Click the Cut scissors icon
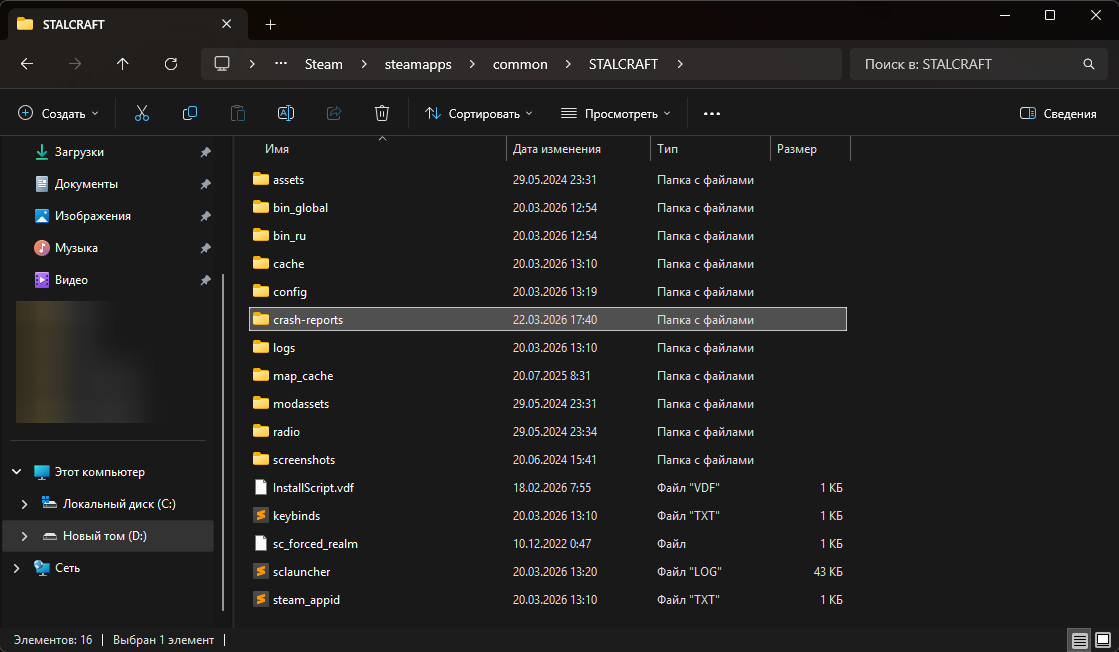This screenshot has width=1119, height=652. pos(141,114)
